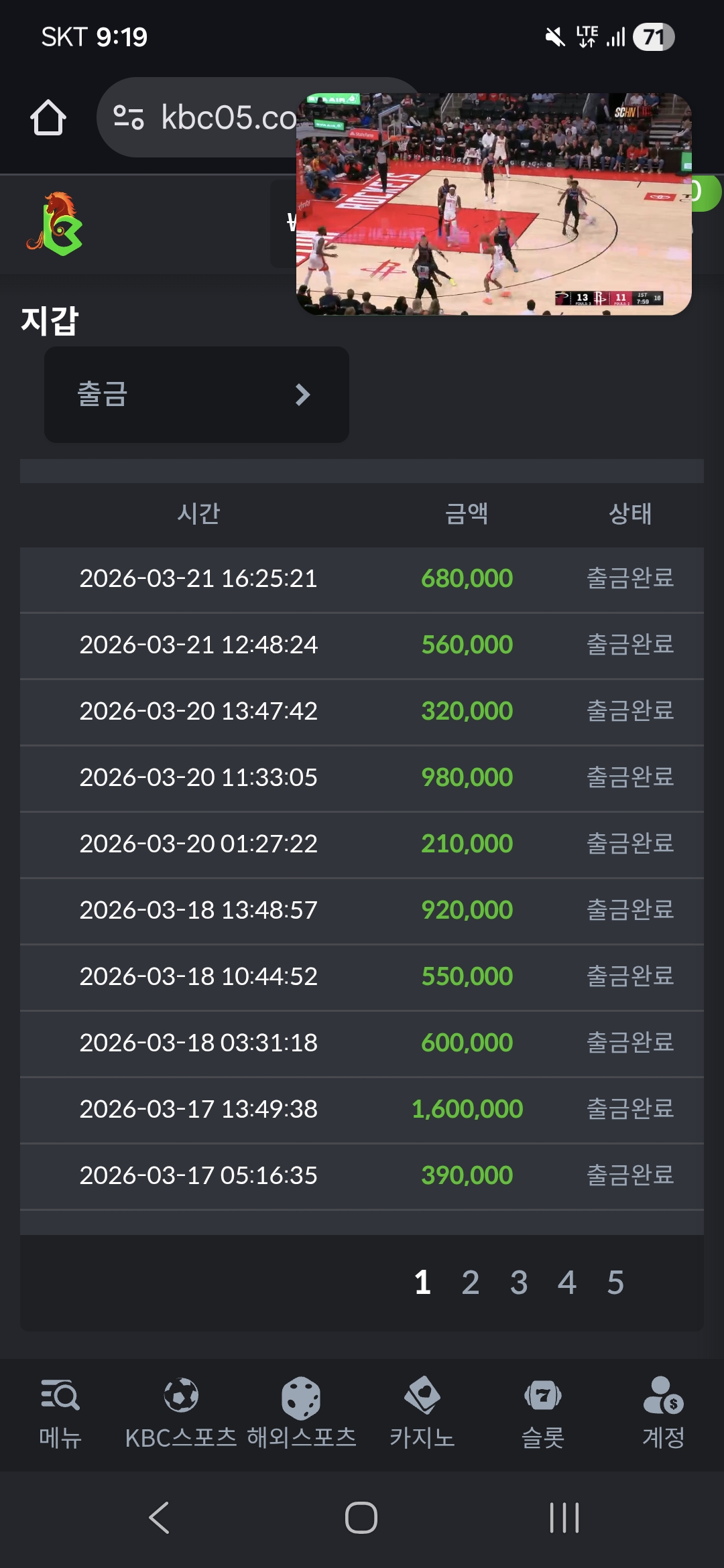Select the 1,600,000 withdrawal row
The width and height of the screenshot is (724, 1568).
pos(362,1109)
